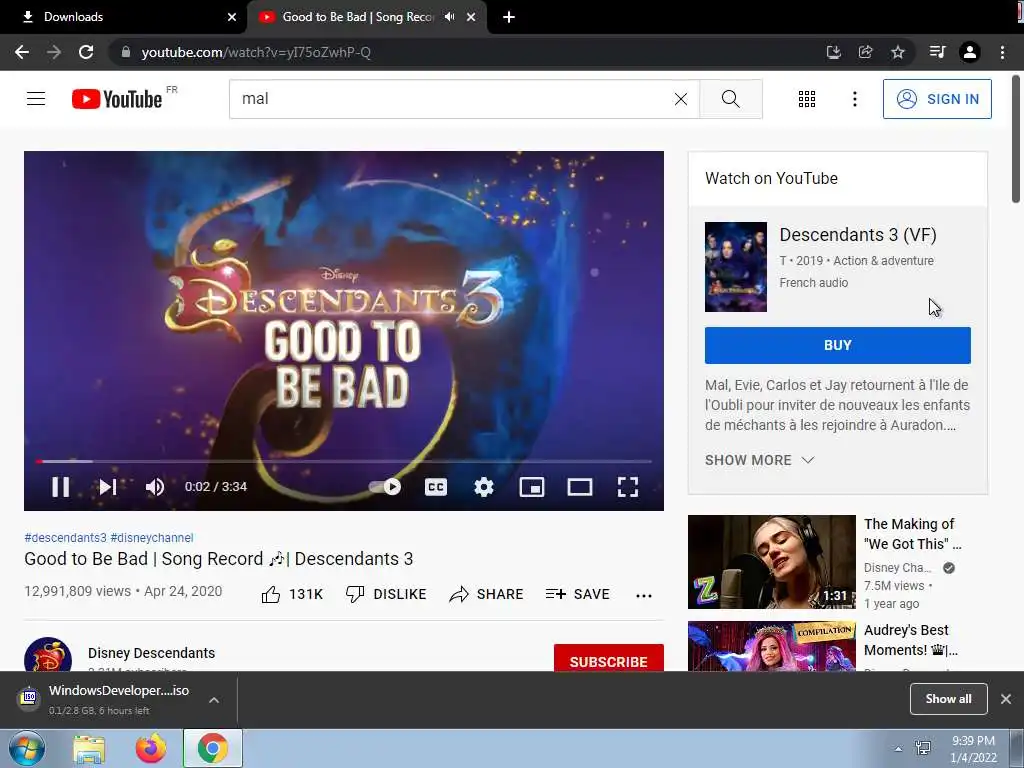
Task: Subscribe to Disney Descendants channel
Action: 609,659
